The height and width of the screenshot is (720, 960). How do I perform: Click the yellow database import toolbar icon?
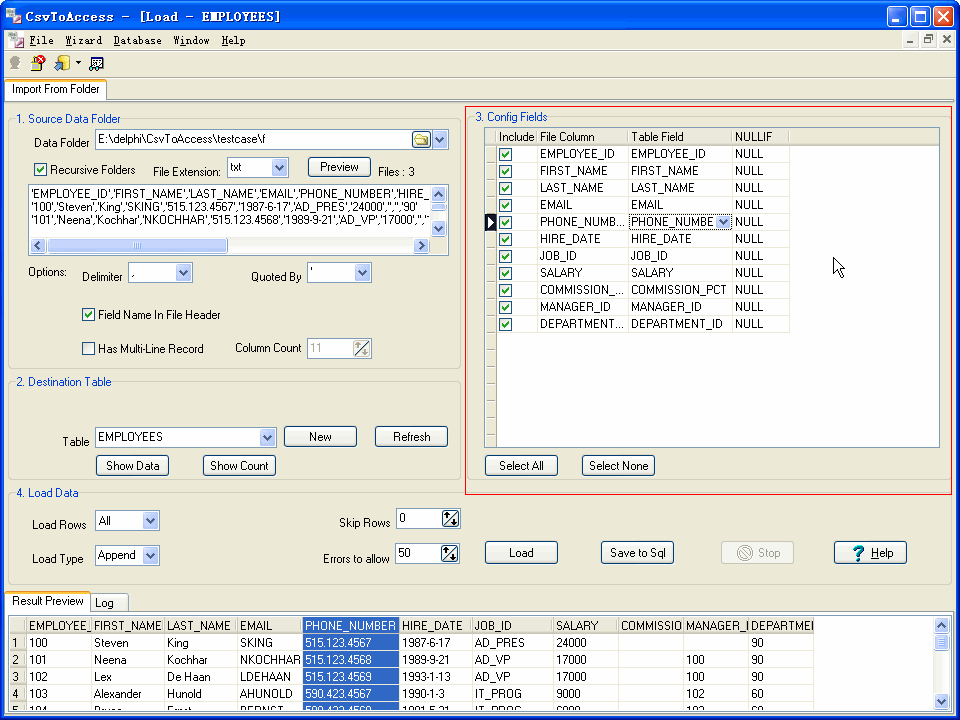62,63
